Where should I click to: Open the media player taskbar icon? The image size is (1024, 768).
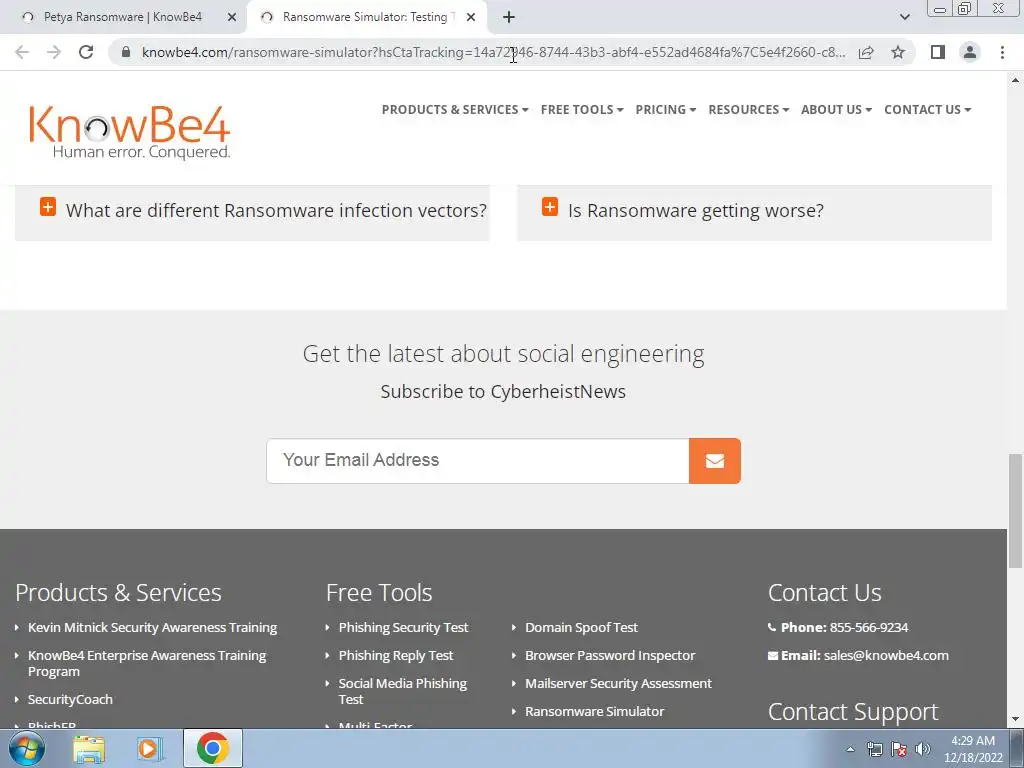pos(150,748)
